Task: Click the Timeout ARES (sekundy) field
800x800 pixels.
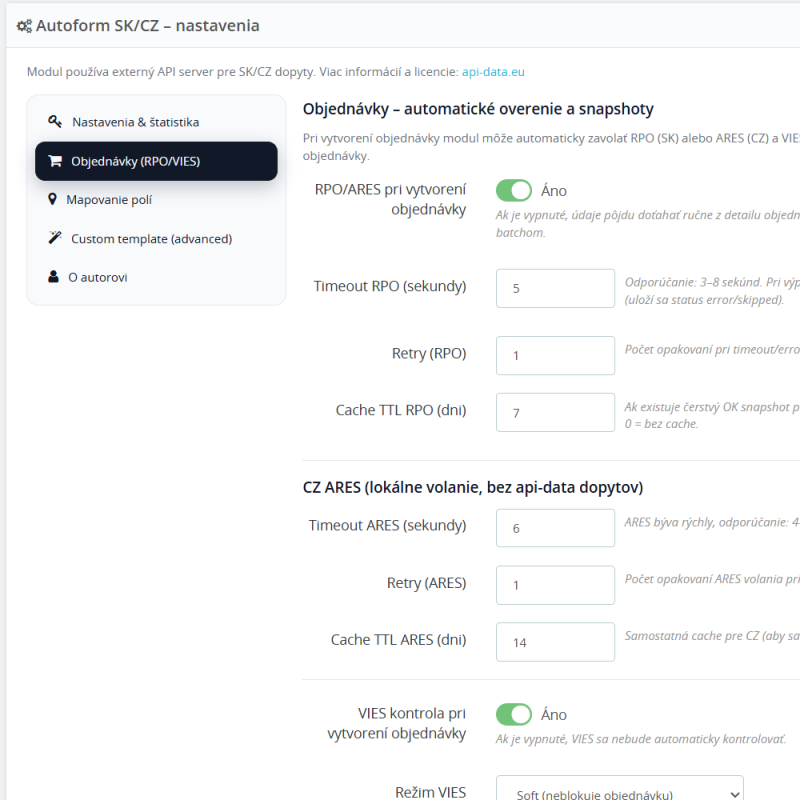Action: pyautogui.click(x=555, y=528)
